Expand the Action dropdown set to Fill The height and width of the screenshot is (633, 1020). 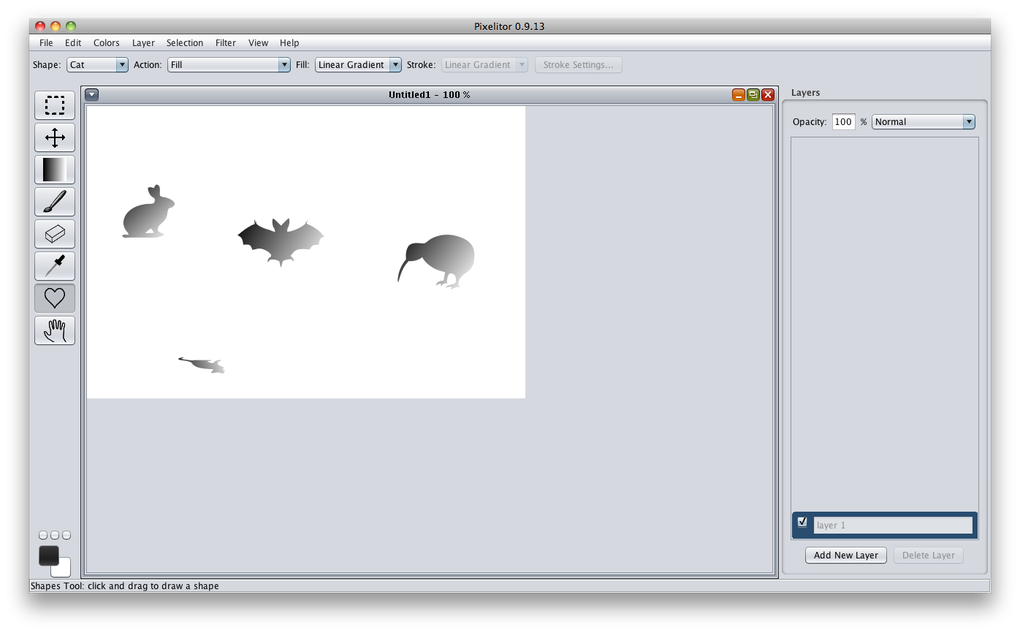(x=228, y=64)
